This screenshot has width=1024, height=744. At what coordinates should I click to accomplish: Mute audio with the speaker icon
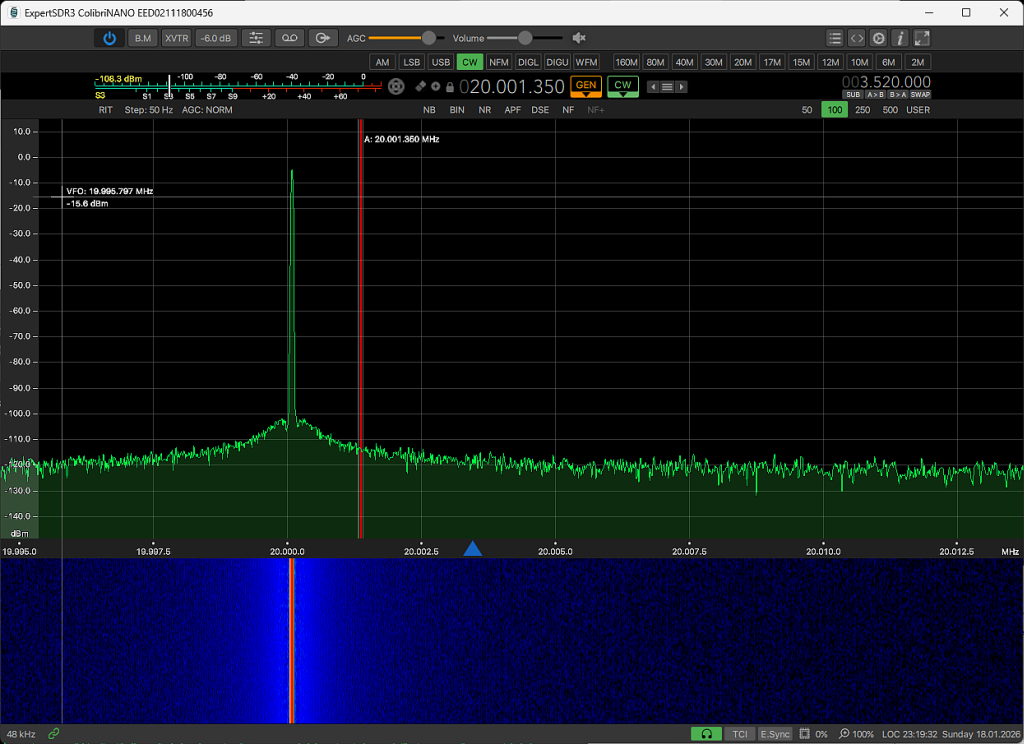(579, 38)
